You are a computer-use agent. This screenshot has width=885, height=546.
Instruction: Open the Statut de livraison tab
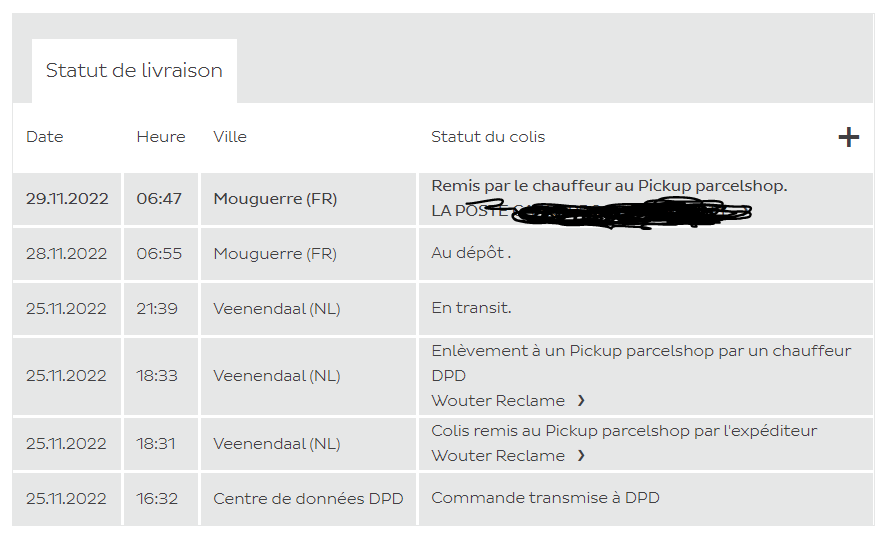134,71
